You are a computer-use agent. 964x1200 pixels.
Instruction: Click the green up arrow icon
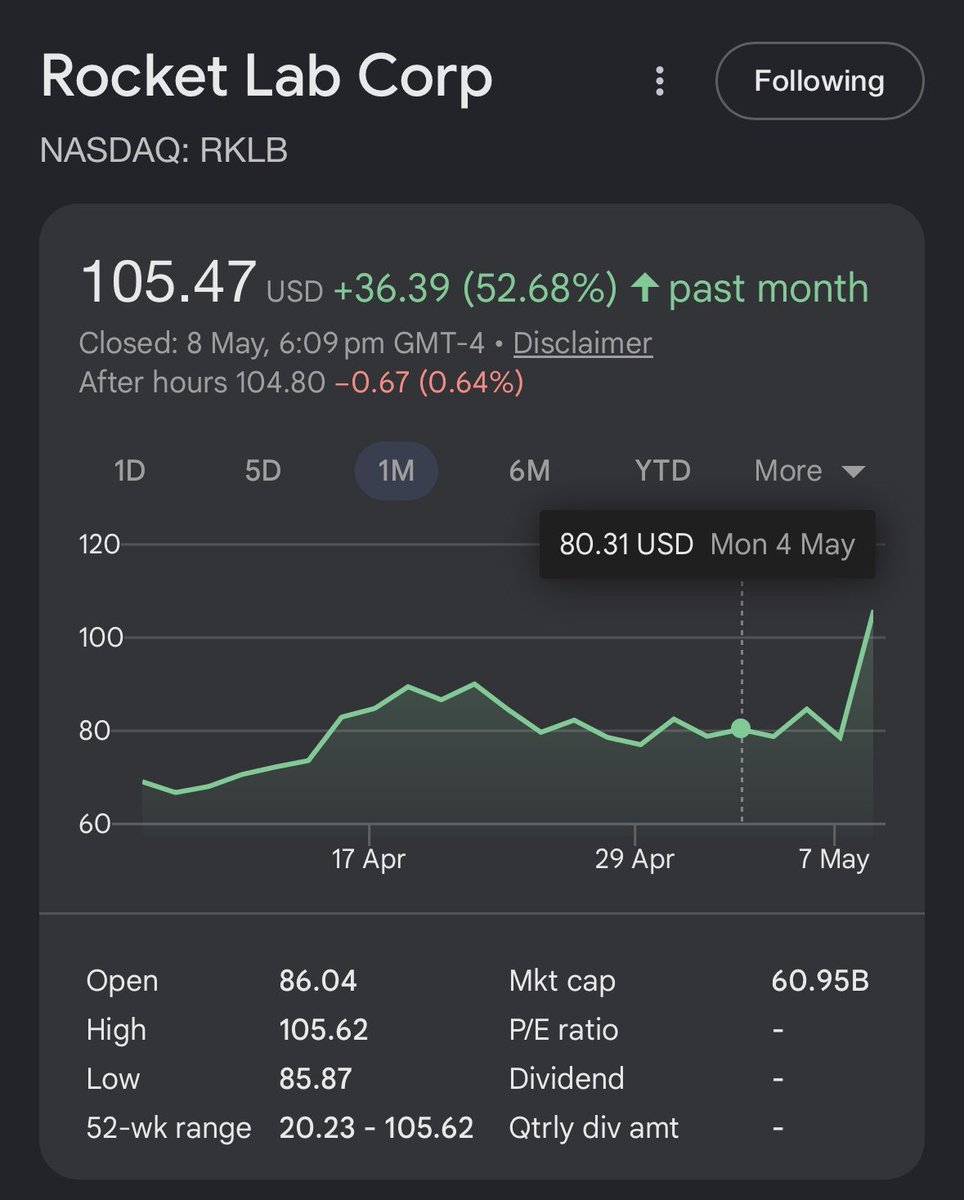pos(644,289)
